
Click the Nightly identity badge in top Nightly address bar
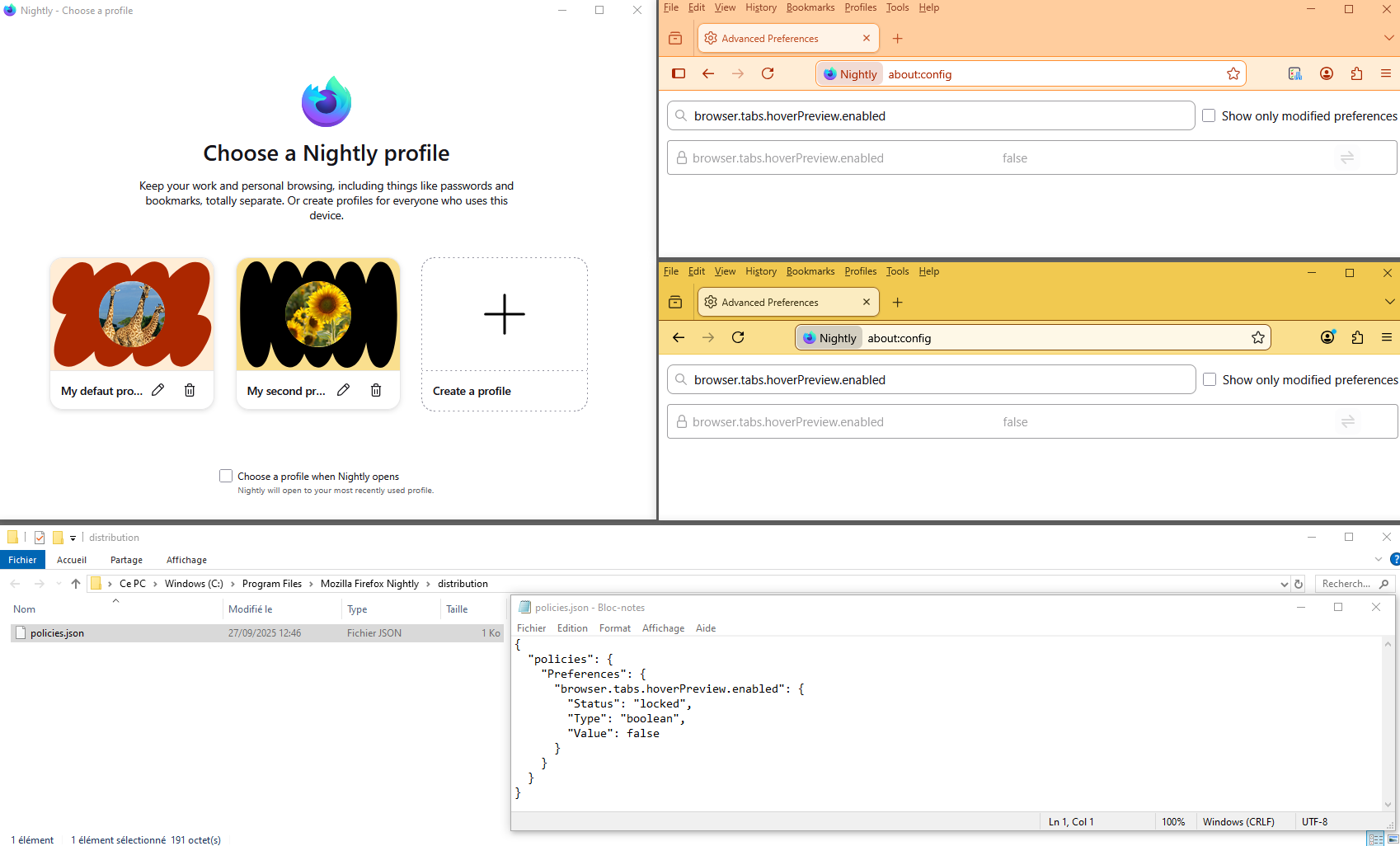(x=850, y=73)
